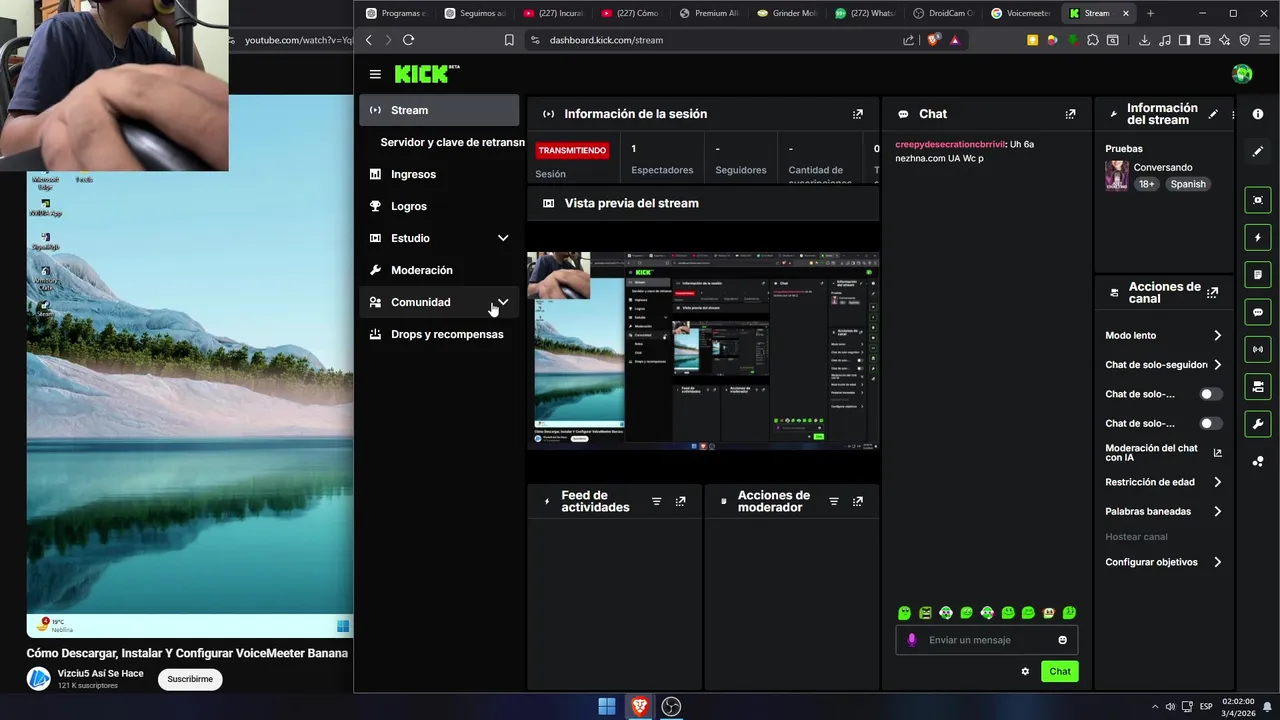Click the Enviar un mensaje field
Screen dimensions: 1280x720
point(986,640)
